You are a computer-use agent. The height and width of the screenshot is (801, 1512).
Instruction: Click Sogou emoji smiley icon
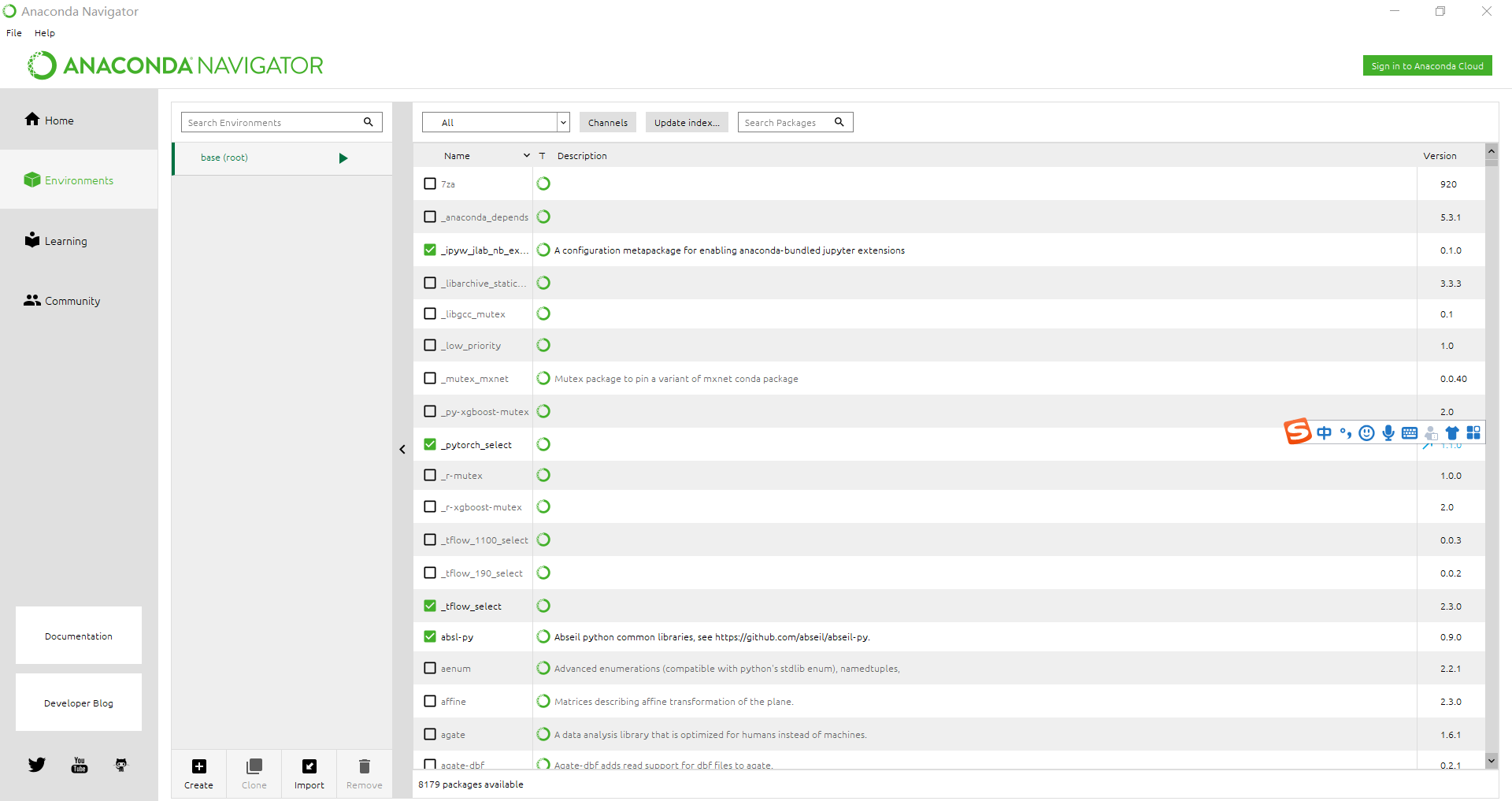click(1367, 432)
